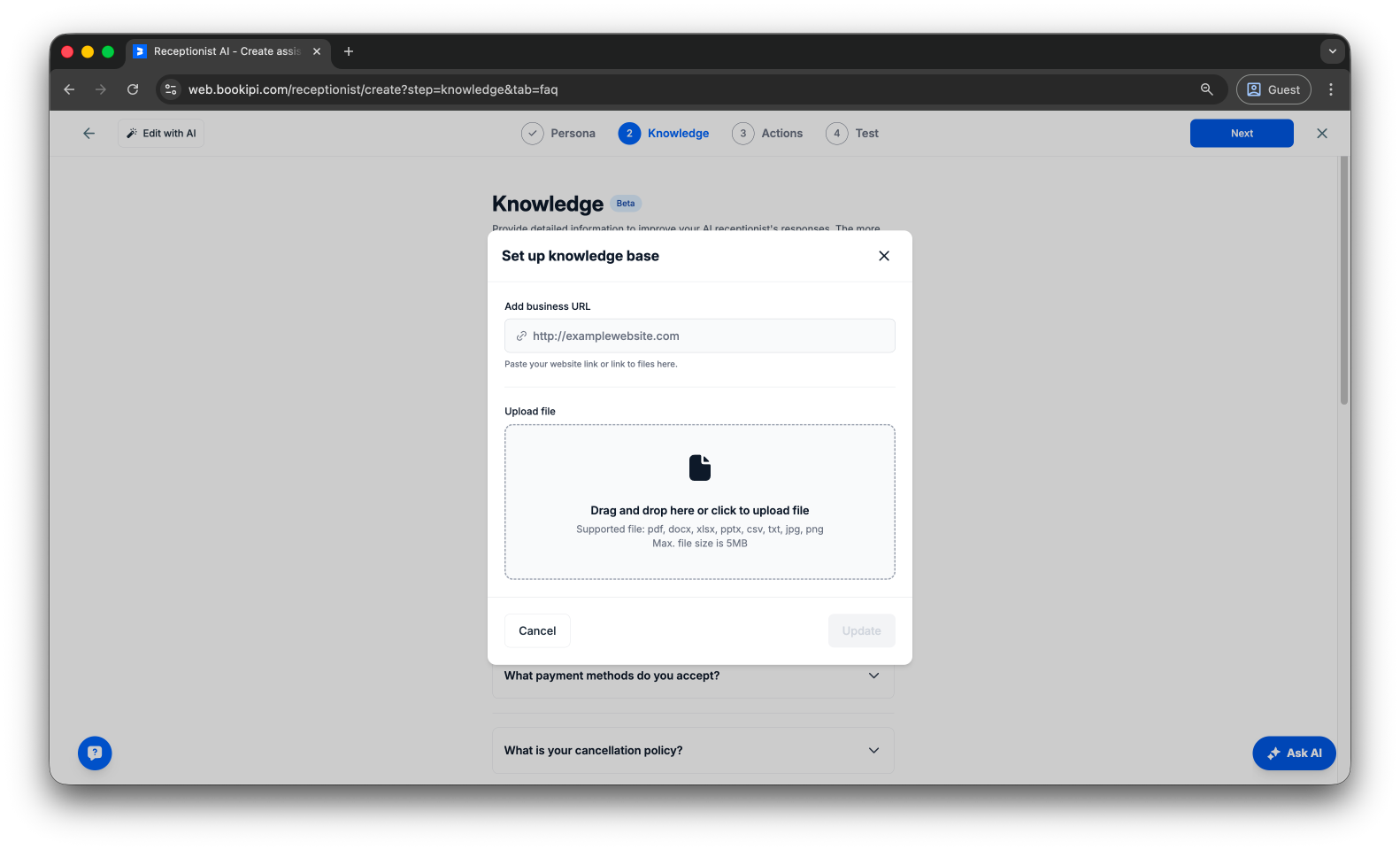This screenshot has width=1400, height=850.
Task: Switch to the Persona step
Action: (x=558, y=133)
